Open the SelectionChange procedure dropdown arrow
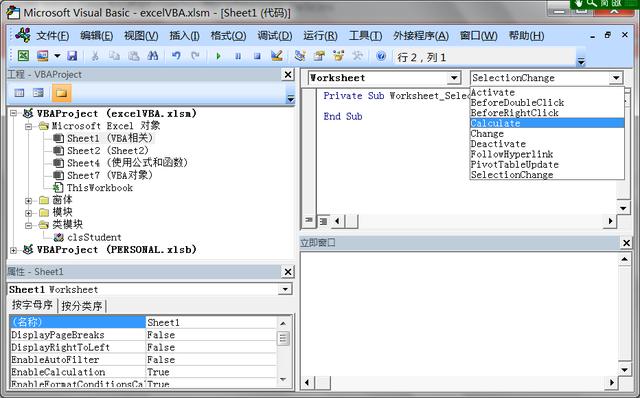The height and width of the screenshot is (398, 640). coord(615,78)
